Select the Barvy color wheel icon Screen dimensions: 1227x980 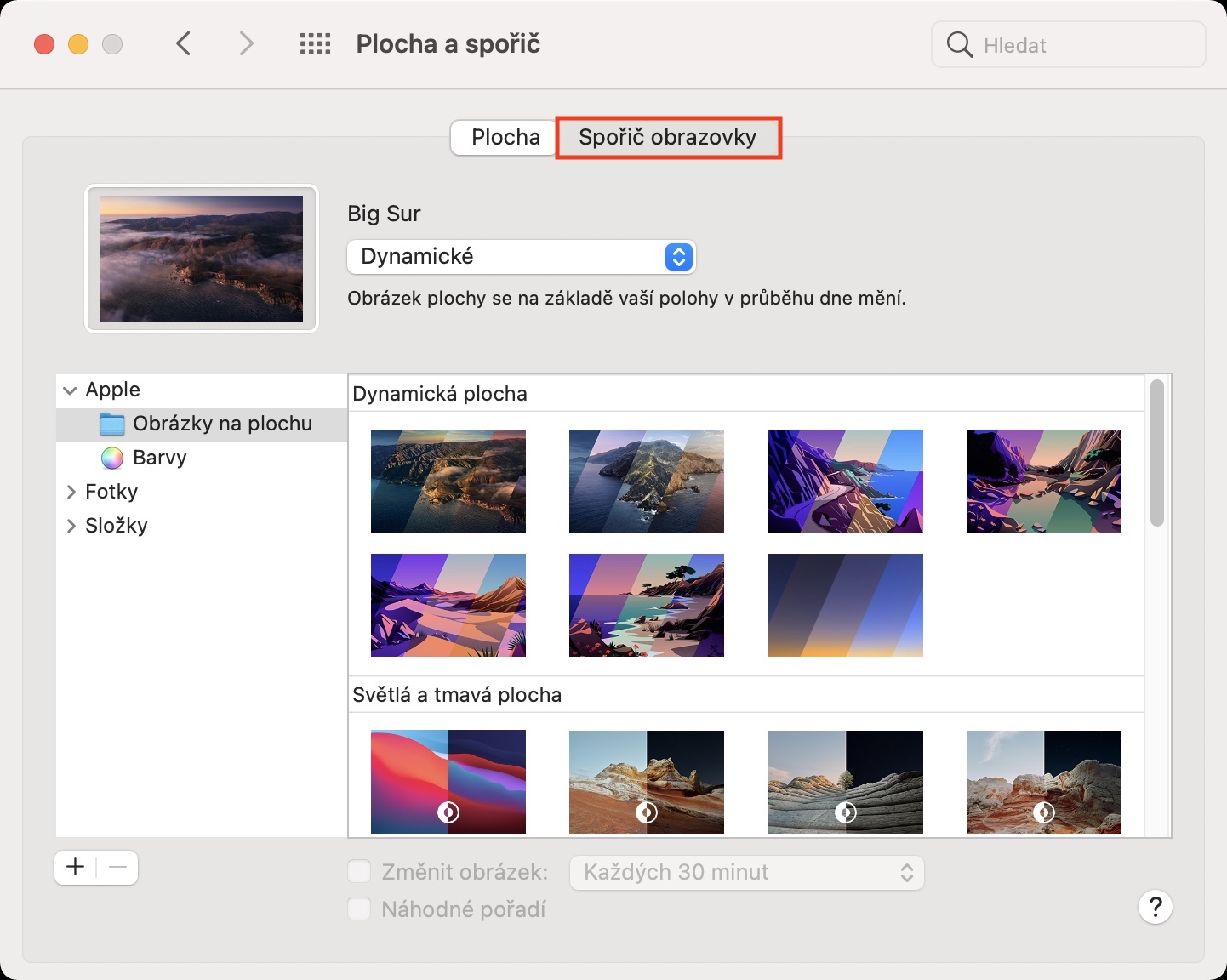(112, 458)
